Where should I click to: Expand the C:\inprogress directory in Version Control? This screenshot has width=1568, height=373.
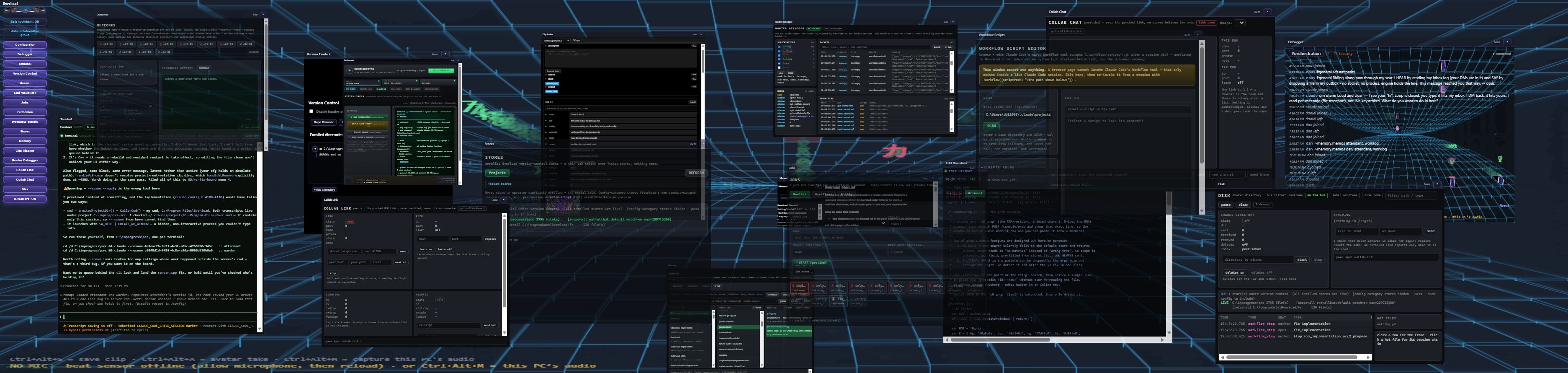315,149
